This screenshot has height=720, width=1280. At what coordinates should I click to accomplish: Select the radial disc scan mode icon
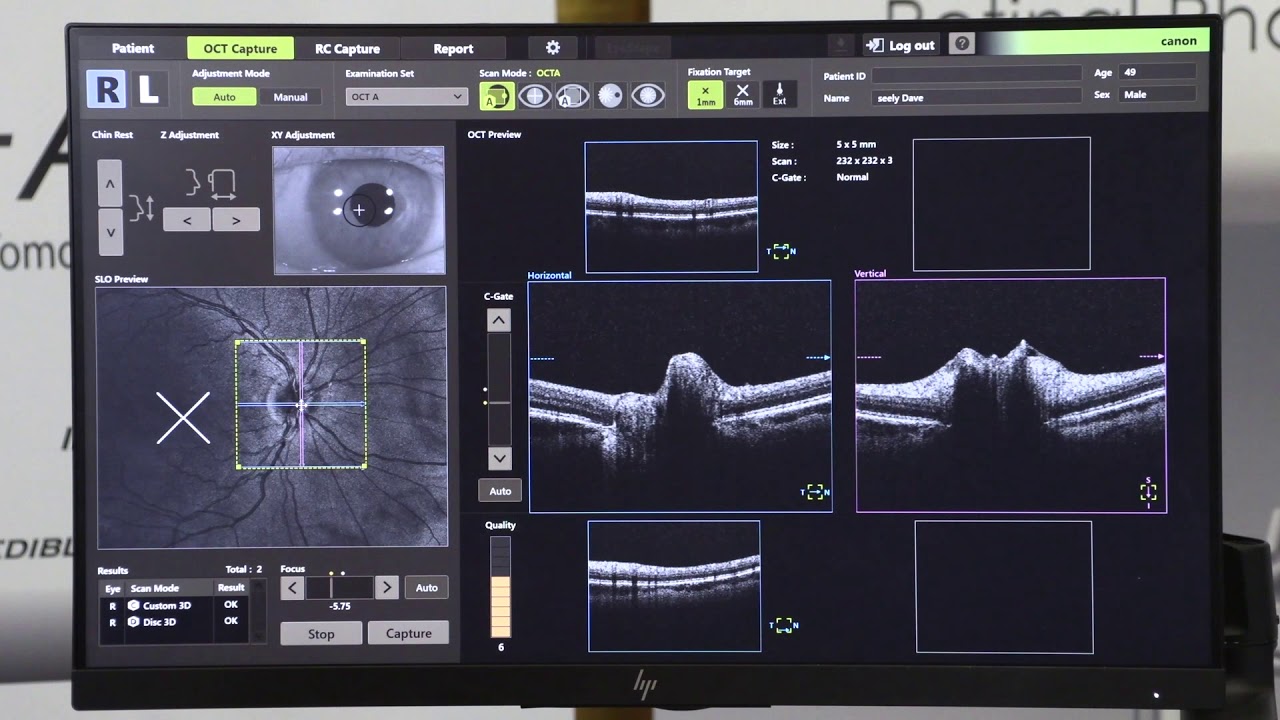[x=610, y=96]
